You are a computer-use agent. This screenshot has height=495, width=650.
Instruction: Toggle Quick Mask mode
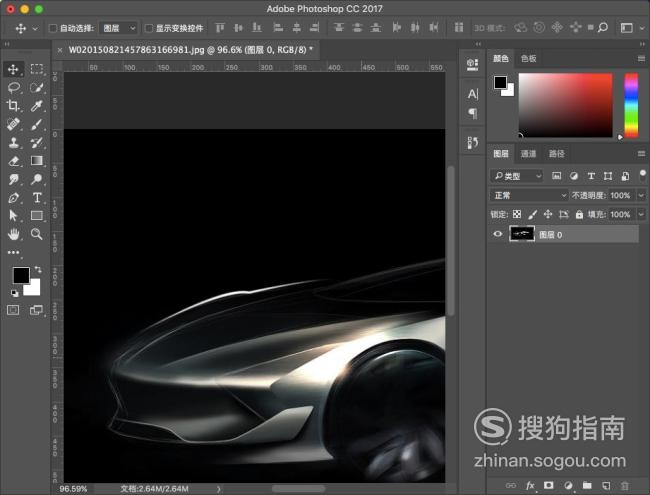[x=13, y=310]
